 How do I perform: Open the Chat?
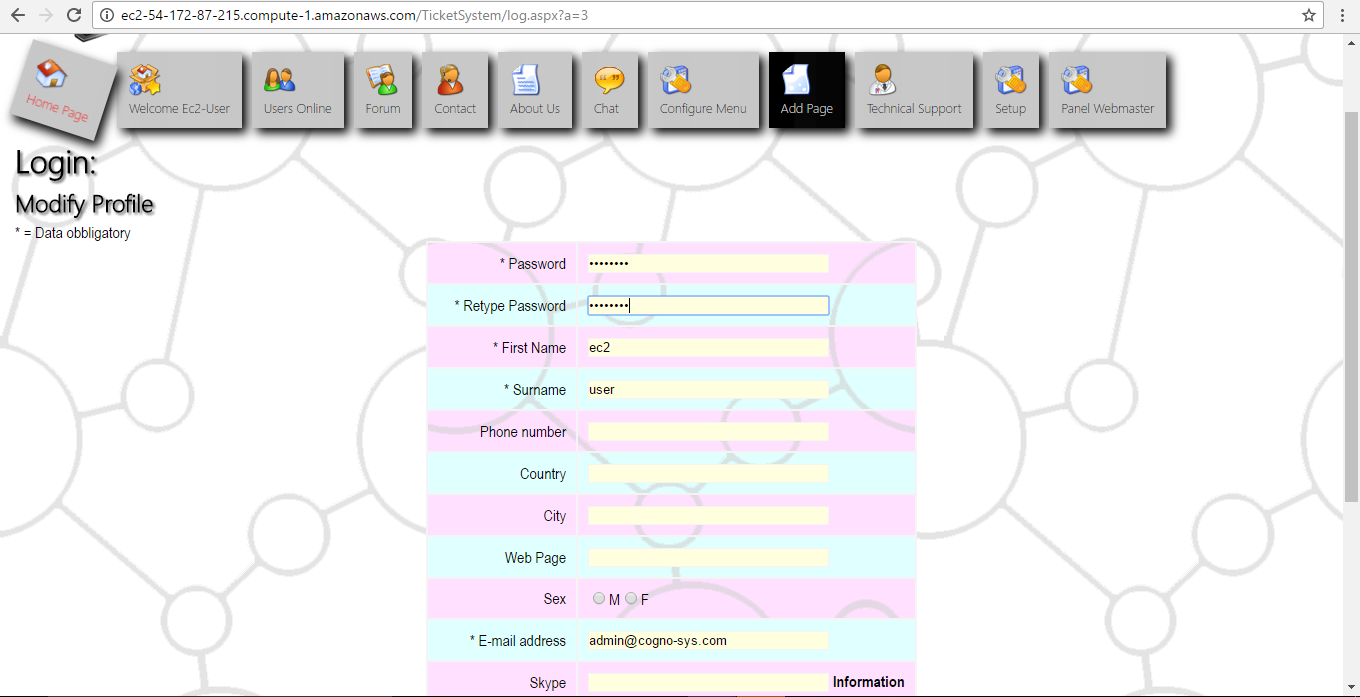coord(609,90)
